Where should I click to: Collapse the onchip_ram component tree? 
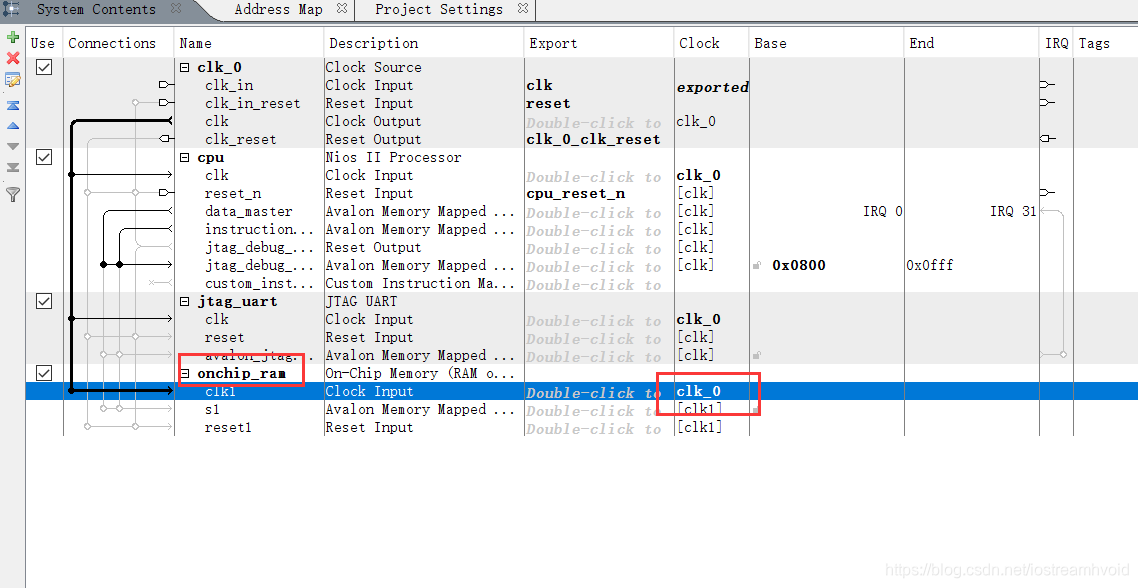tap(184, 373)
